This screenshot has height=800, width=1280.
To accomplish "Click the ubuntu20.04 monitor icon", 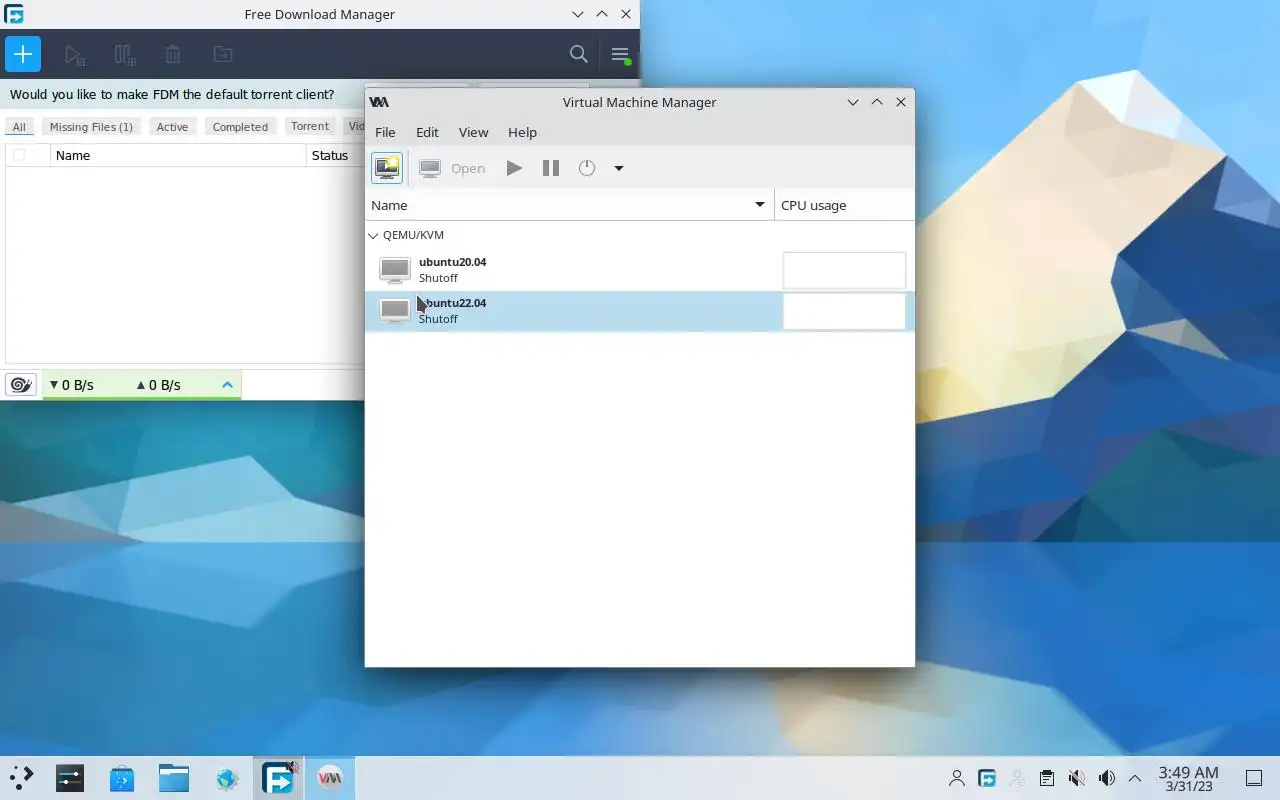I will 395,270.
